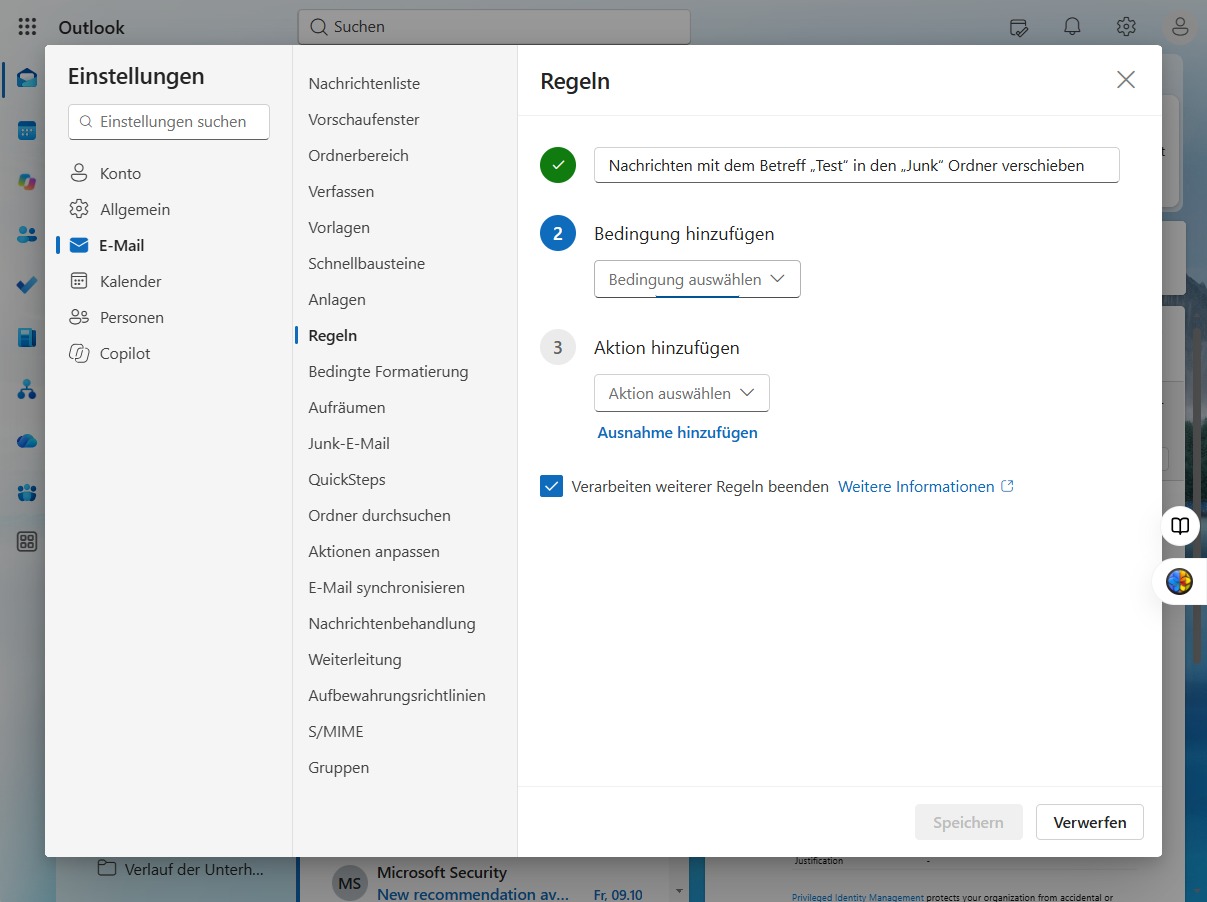Open the 'Weitere Informationen' link
Image resolution: width=1207 pixels, height=902 pixels.
(926, 486)
